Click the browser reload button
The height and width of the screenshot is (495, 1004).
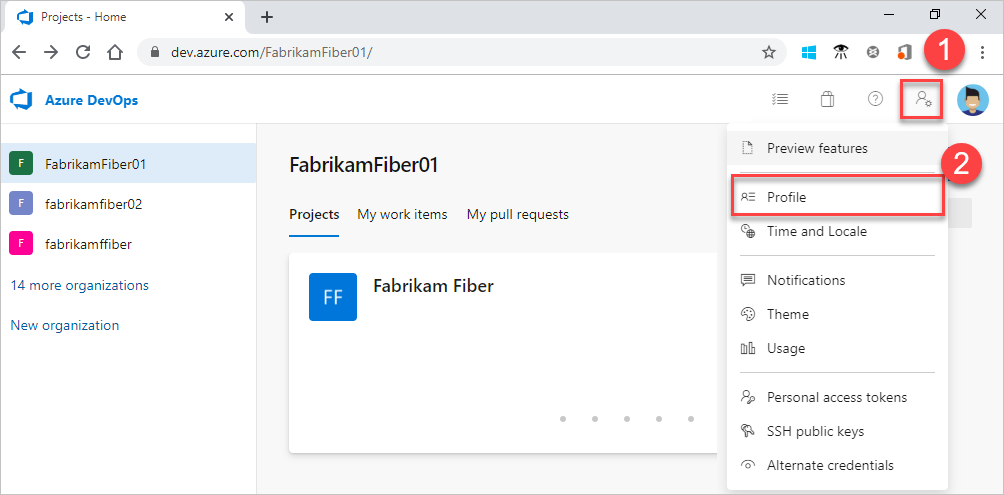84,52
